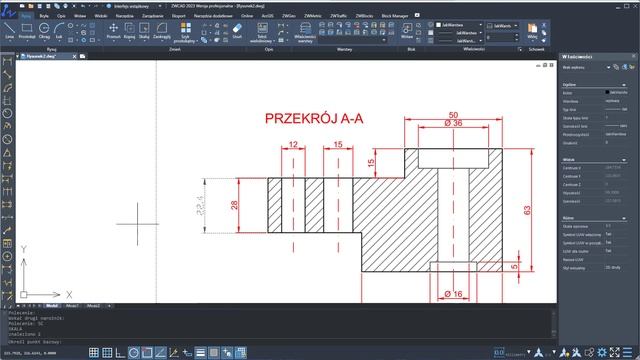
Task: Click the Usuń eraser tool
Action: click(237, 31)
